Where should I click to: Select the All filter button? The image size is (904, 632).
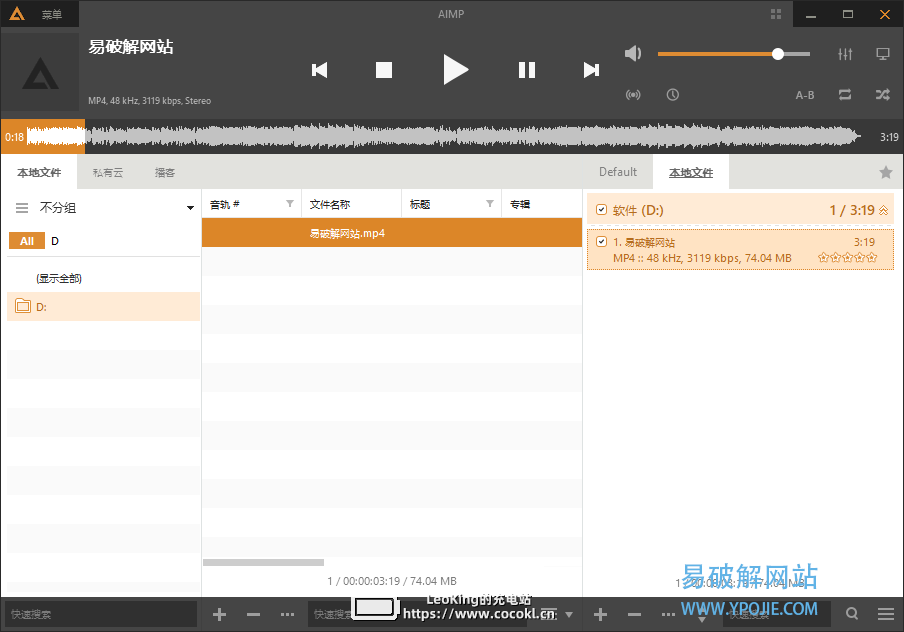click(x=27, y=241)
